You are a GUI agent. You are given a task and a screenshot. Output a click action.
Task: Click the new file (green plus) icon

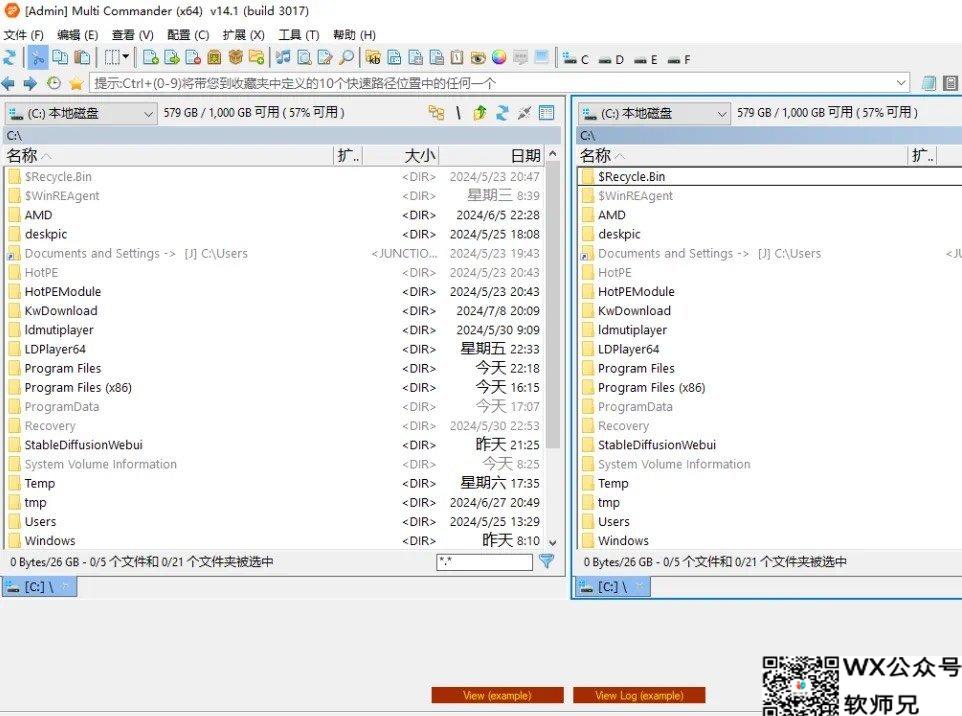click(x=150, y=58)
